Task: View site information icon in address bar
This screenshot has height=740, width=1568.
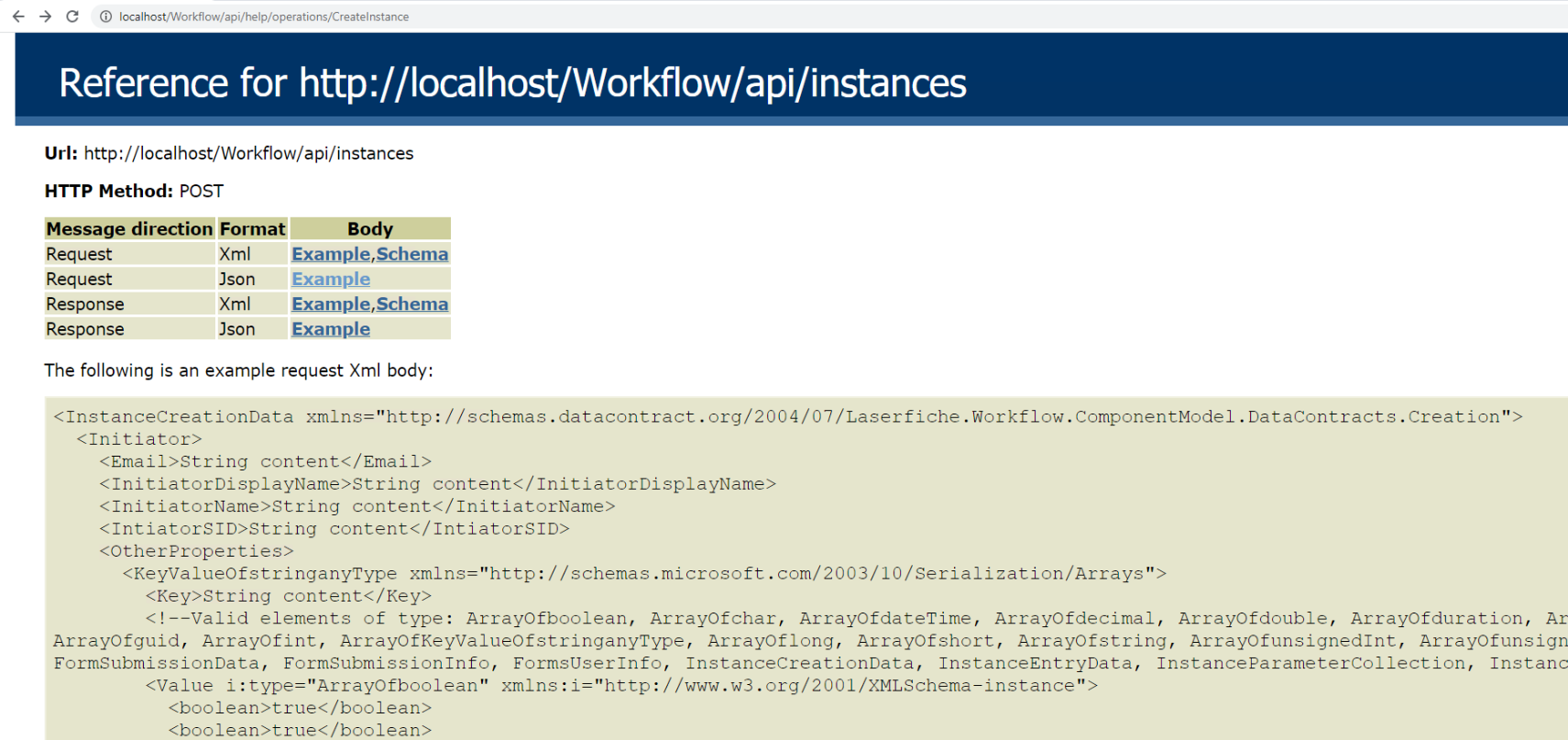Action: click(106, 17)
